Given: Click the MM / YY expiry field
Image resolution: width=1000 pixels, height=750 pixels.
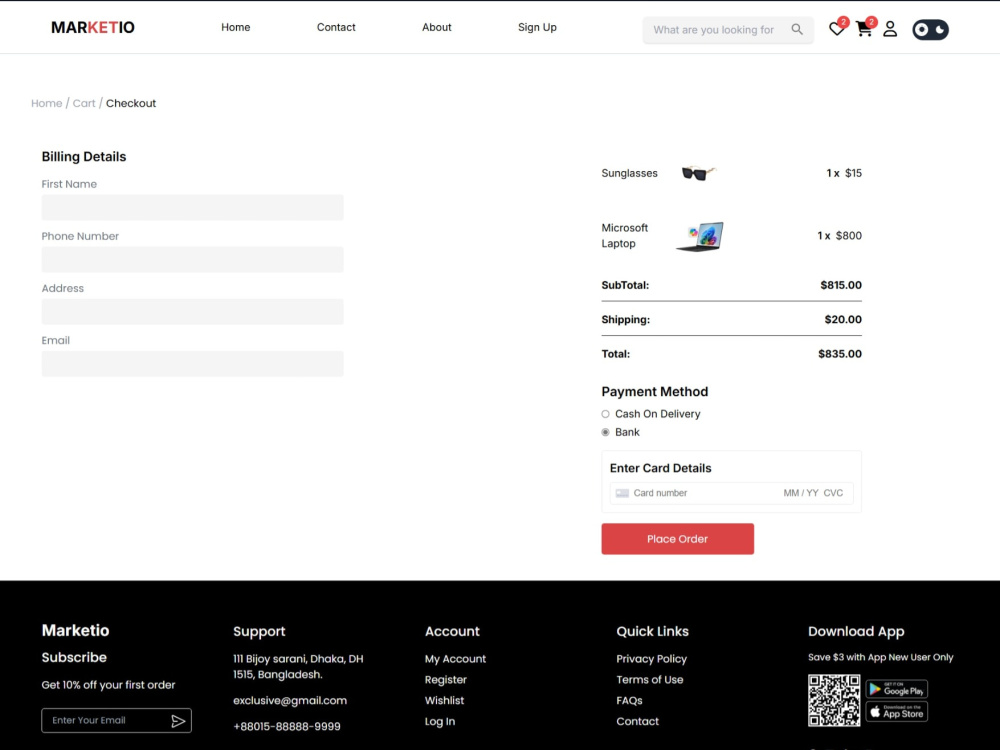Looking at the screenshot, I should [800, 493].
